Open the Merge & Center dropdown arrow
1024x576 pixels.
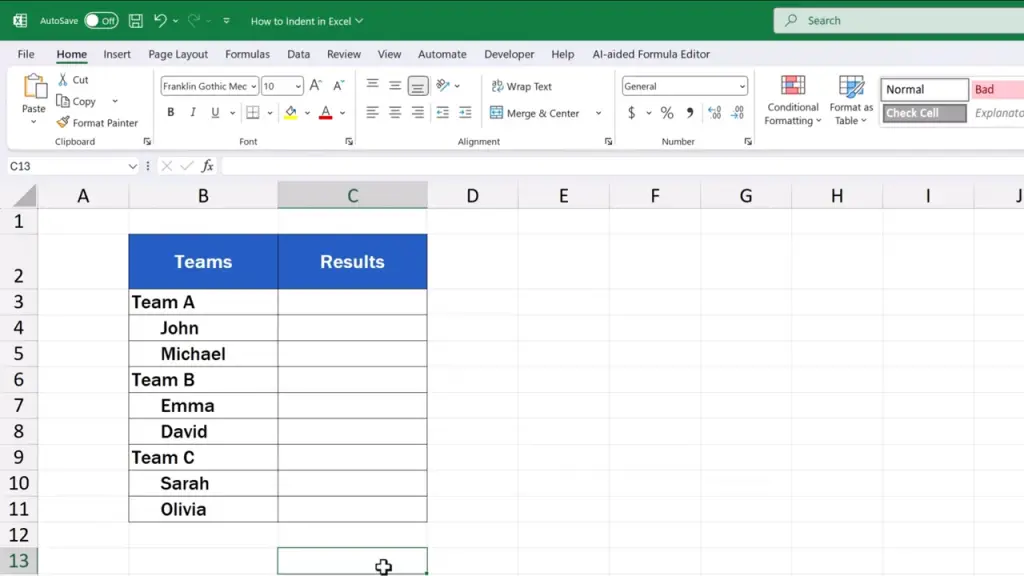599,114
